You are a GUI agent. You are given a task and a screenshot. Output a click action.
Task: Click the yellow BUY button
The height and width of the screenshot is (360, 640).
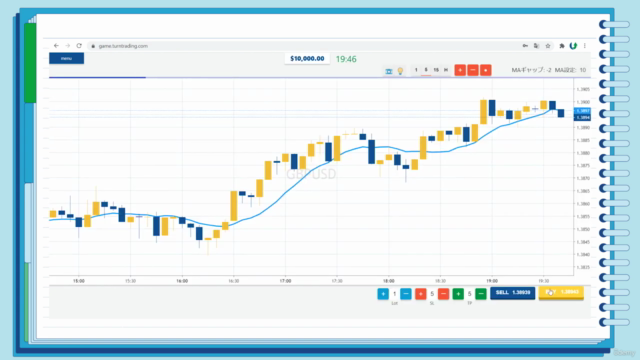pos(561,293)
